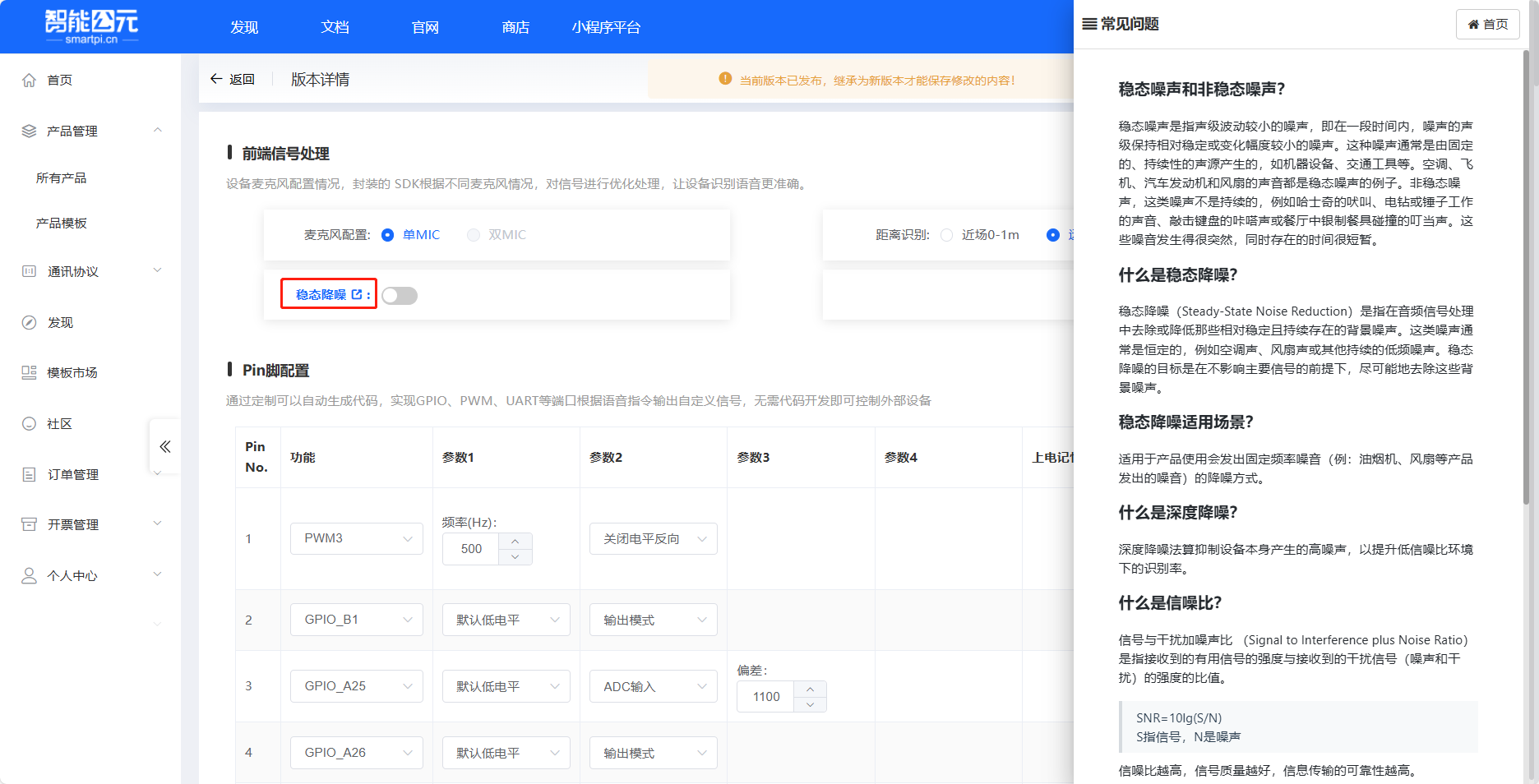1539x784 pixels.
Task: Enable the 稳态降噪 toggle switch
Action: 400,294
